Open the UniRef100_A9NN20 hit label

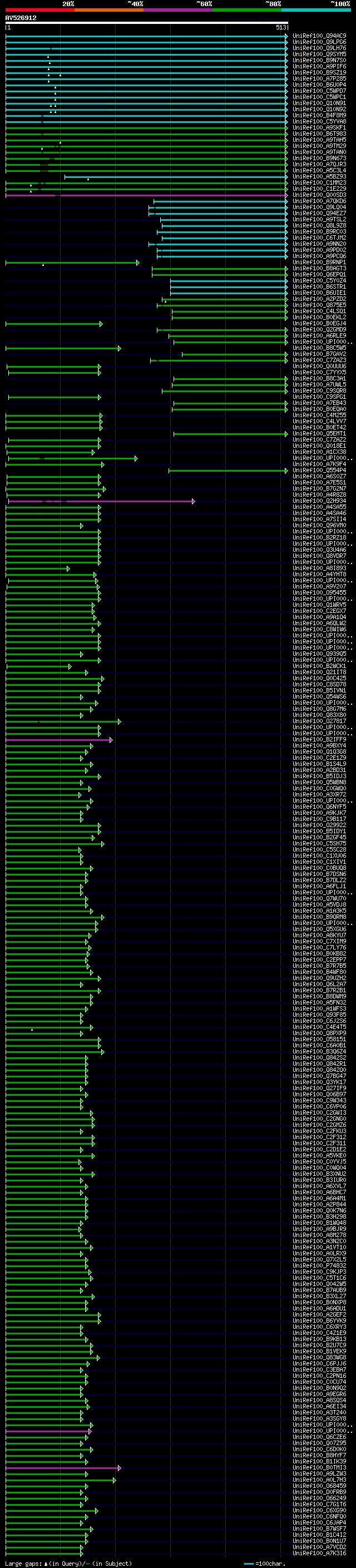pyautogui.click(x=319, y=244)
